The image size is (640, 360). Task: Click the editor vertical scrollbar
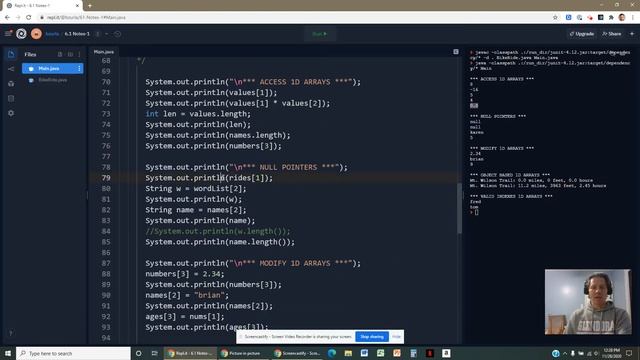459,208
